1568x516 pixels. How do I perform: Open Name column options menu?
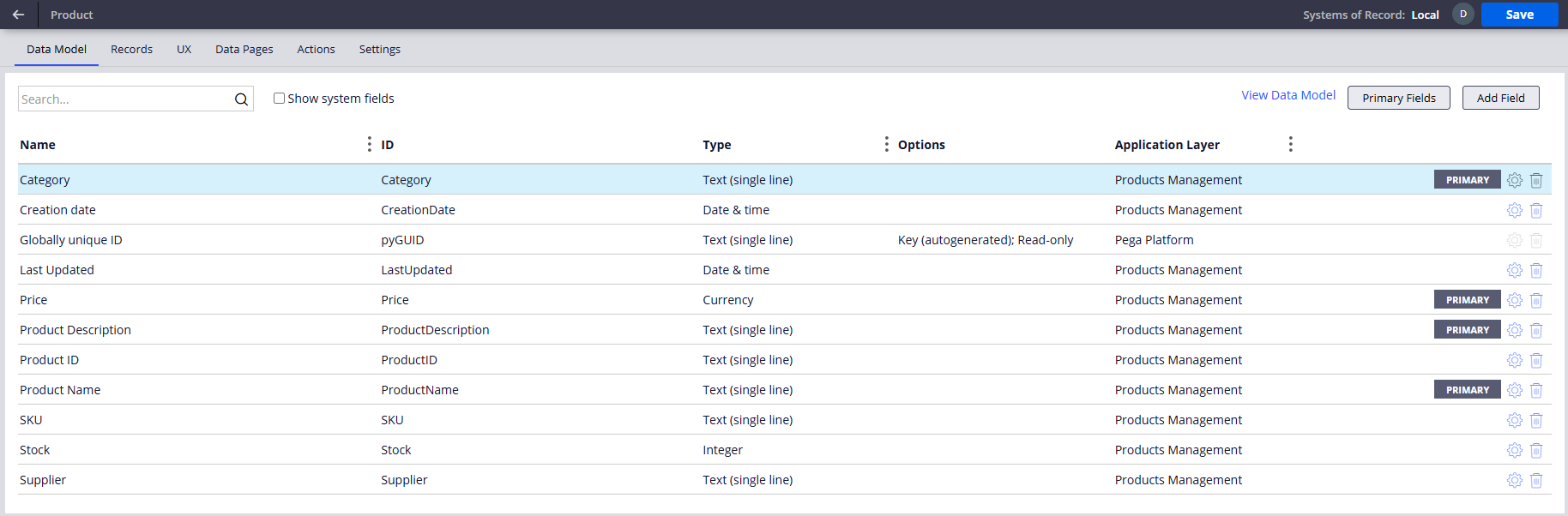pos(369,144)
